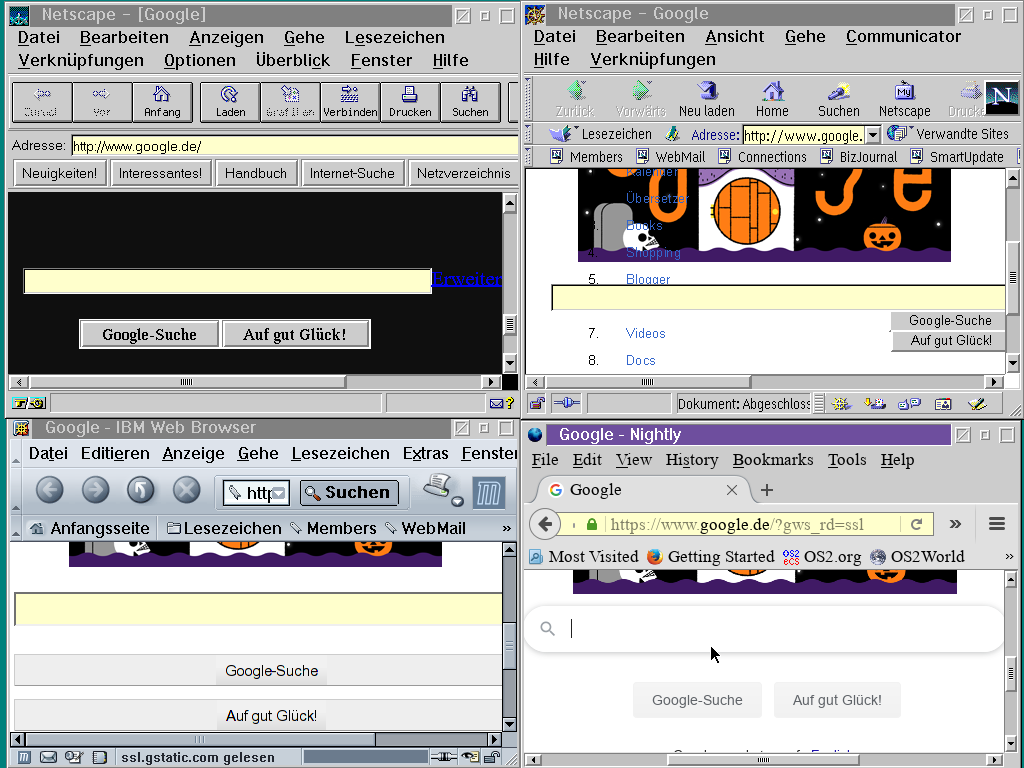This screenshot has width=1024, height=768.
Task: Click the Neuigkeiten! button in Netscape [Google]
Action: coord(59,173)
